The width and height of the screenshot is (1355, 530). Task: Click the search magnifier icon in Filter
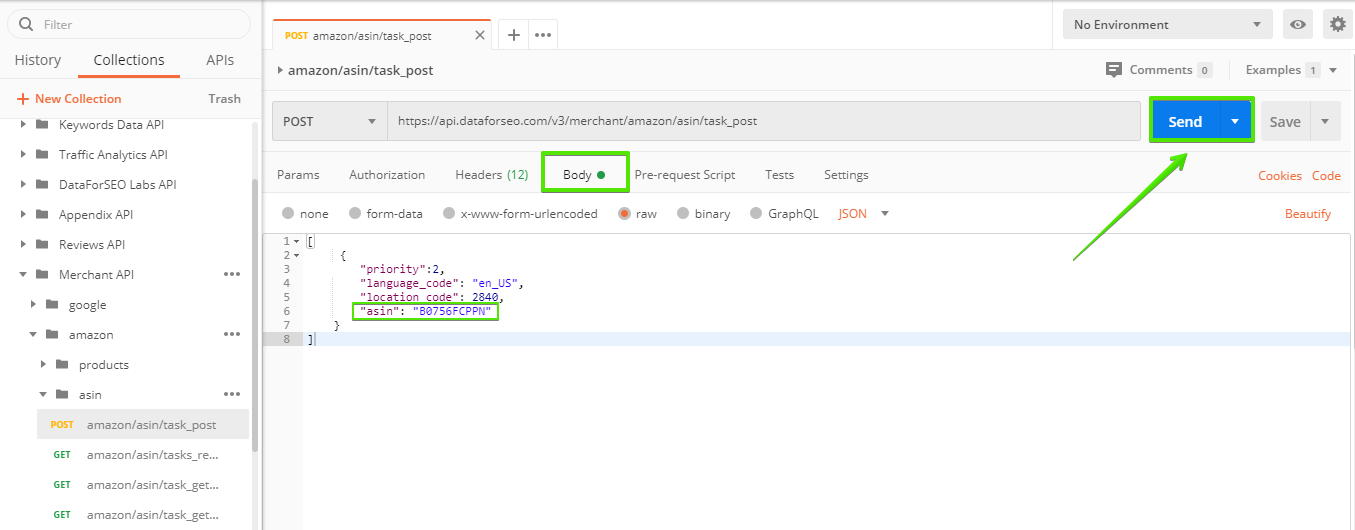click(x=27, y=24)
